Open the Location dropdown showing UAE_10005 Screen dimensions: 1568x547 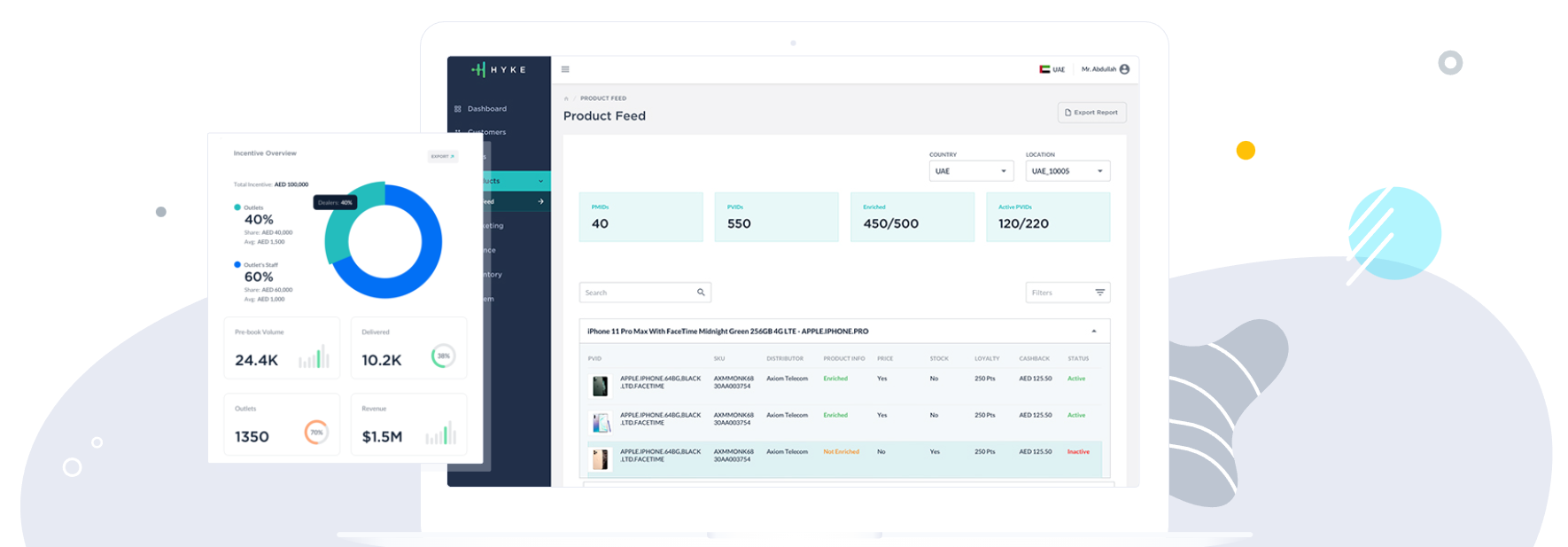click(1067, 171)
